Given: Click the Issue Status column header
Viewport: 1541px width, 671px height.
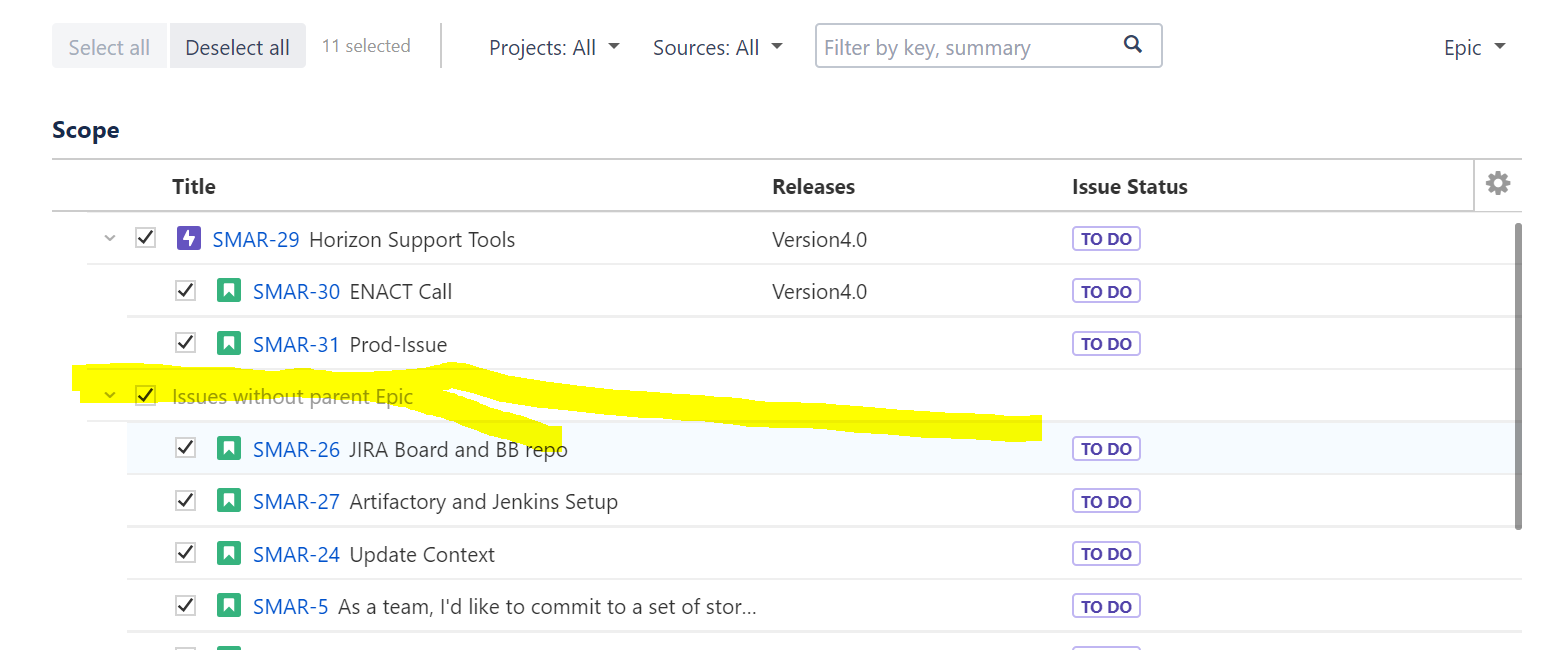Looking at the screenshot, I should tap(1130, 186).
